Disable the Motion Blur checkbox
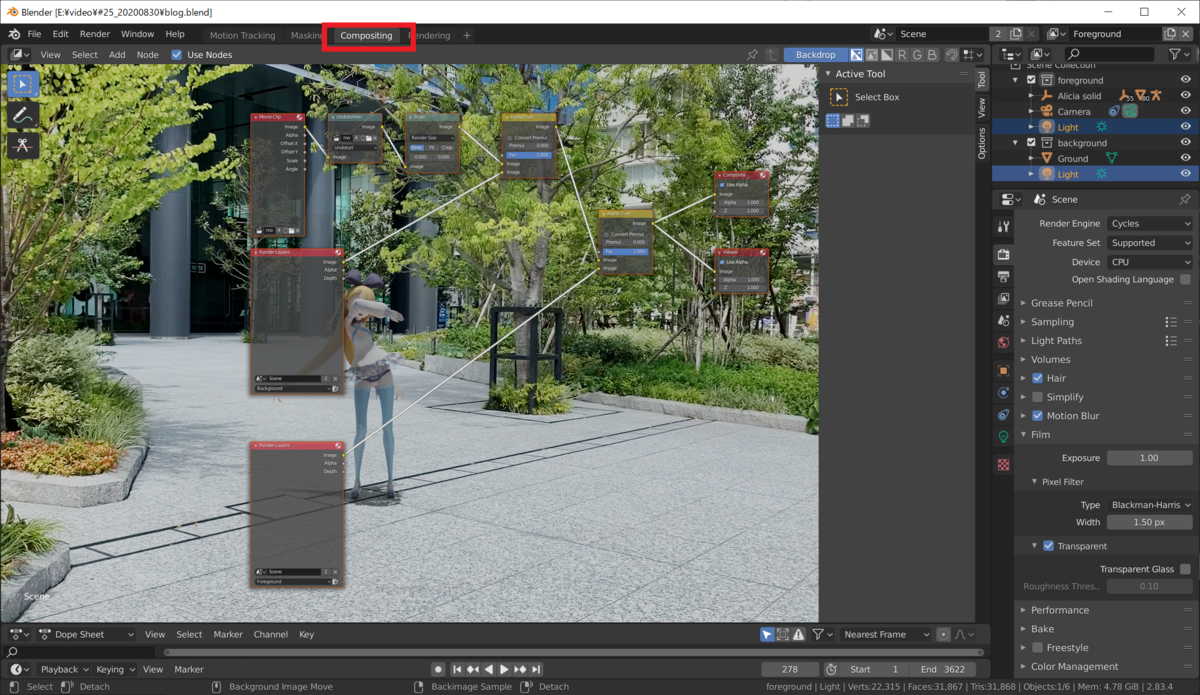Viewport: 1200px width, 695px height. 1037,416
